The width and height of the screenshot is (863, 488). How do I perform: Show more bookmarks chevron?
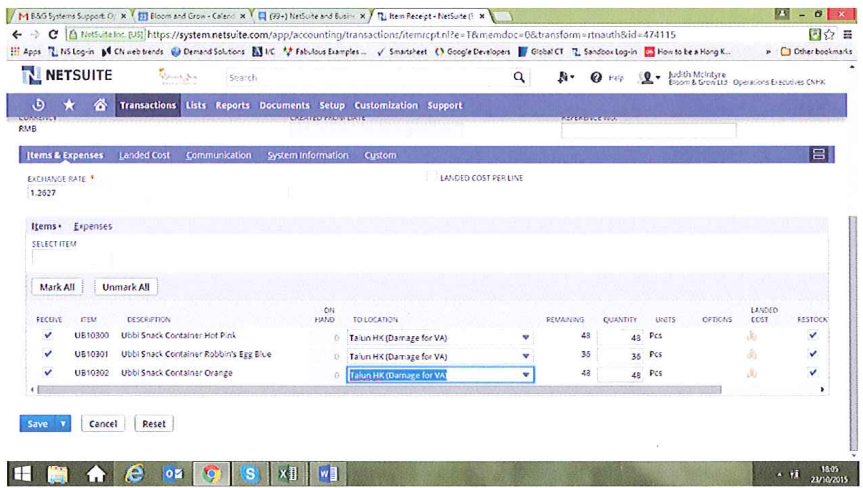768,52
